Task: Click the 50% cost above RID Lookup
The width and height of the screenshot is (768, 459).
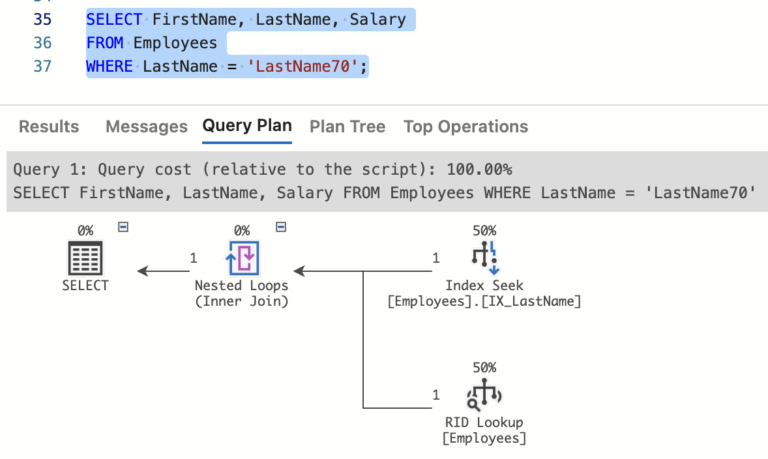Action: tap(484, 367)
